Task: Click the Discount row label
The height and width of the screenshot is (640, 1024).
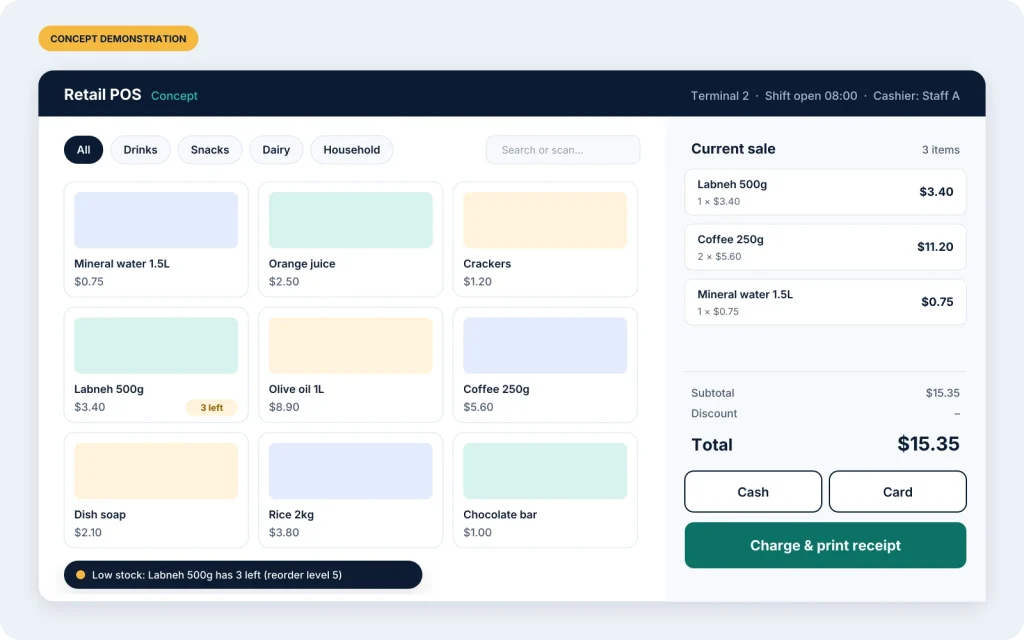Action: point(714,413)
